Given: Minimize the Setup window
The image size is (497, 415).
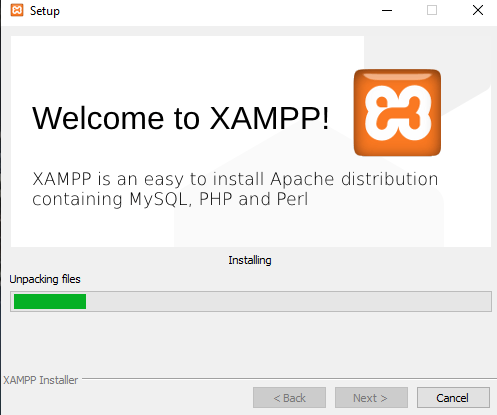Looking at the screenshot, I should [387, 10].
